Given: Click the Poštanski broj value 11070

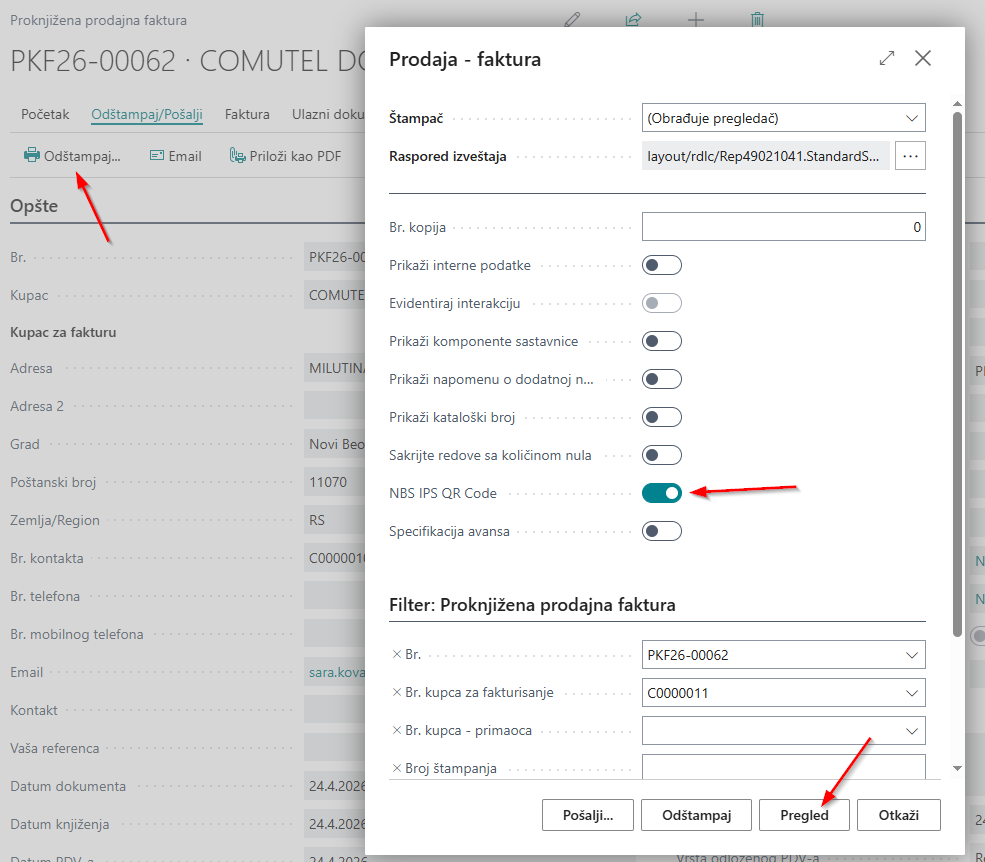Looking at the screenshot, I should pos(334,482).
